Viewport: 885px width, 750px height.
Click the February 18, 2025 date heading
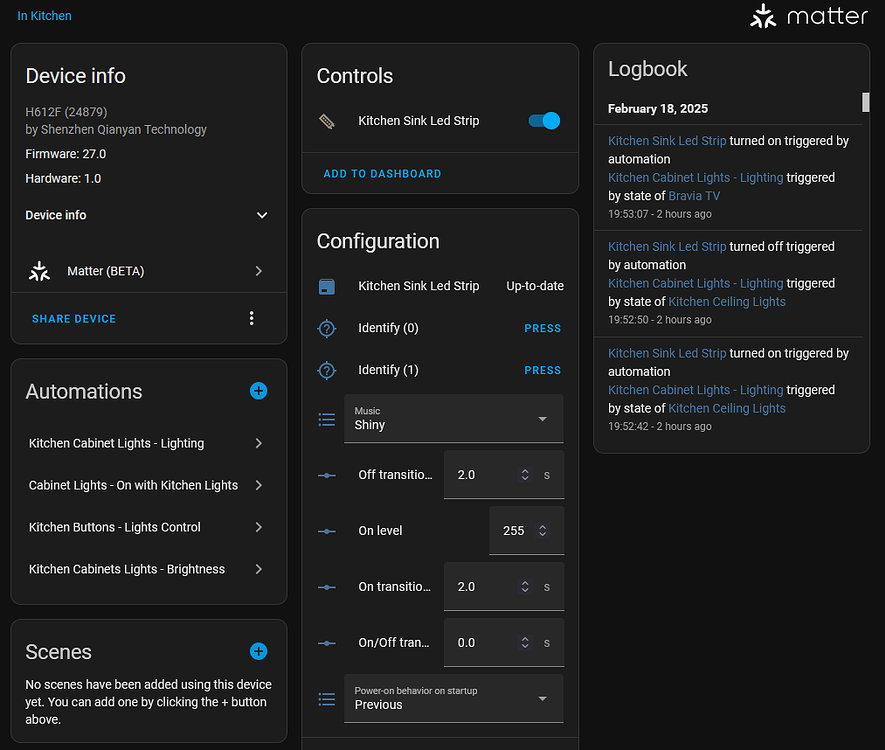(x=658, y=109)
